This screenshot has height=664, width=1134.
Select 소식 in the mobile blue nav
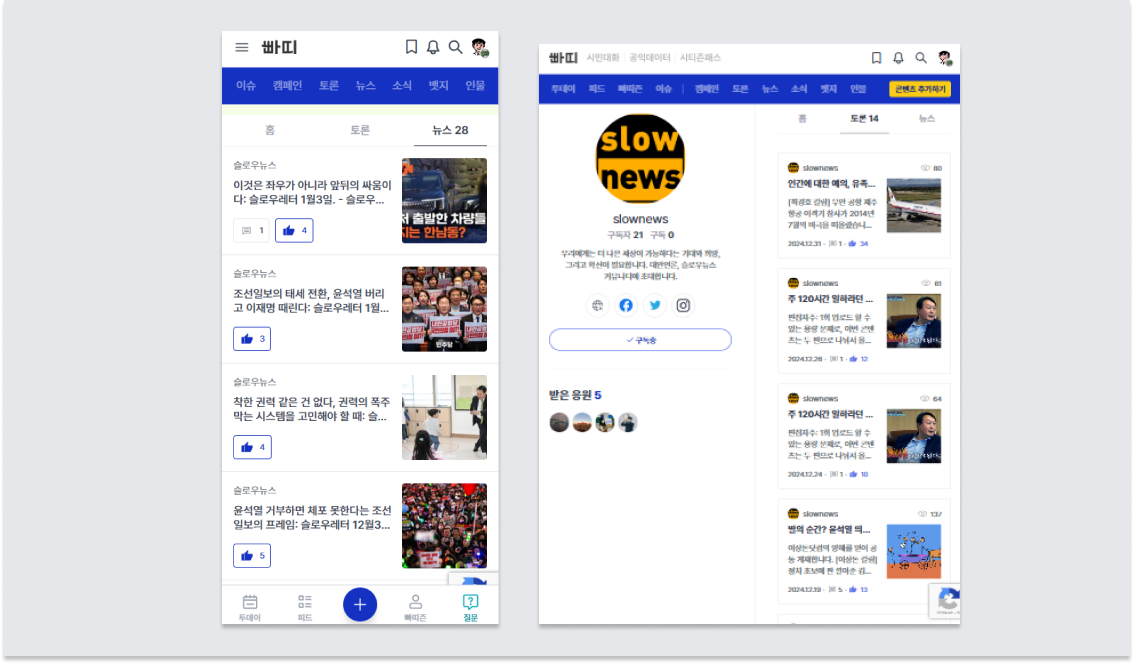401,85
